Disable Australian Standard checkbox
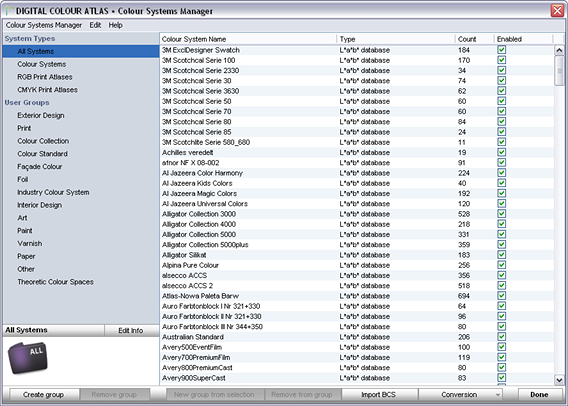Viewport: 568px width, 406px height. pos(501,337)
